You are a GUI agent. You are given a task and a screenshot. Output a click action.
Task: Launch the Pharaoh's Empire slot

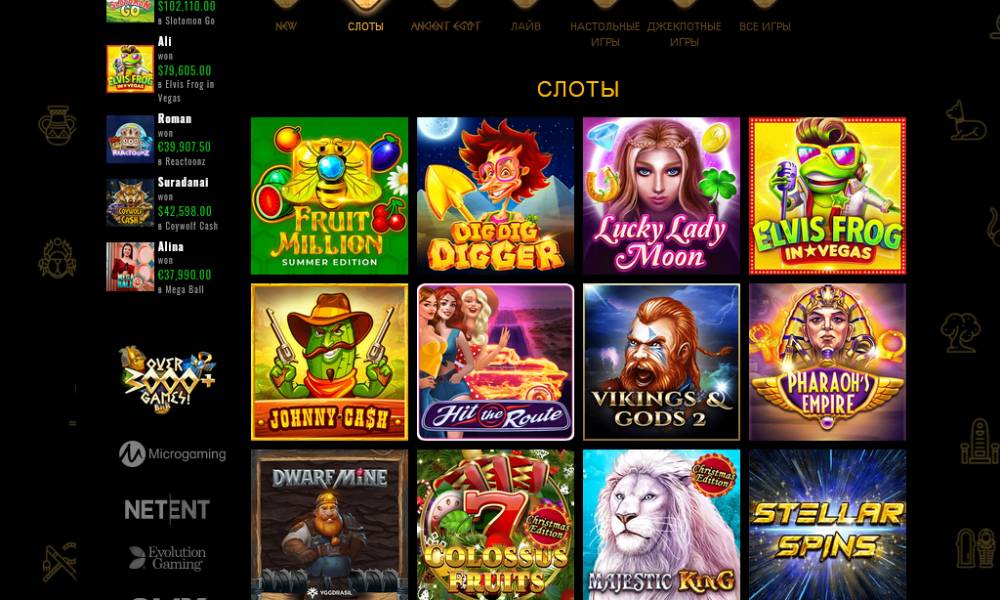click(827, 362)
